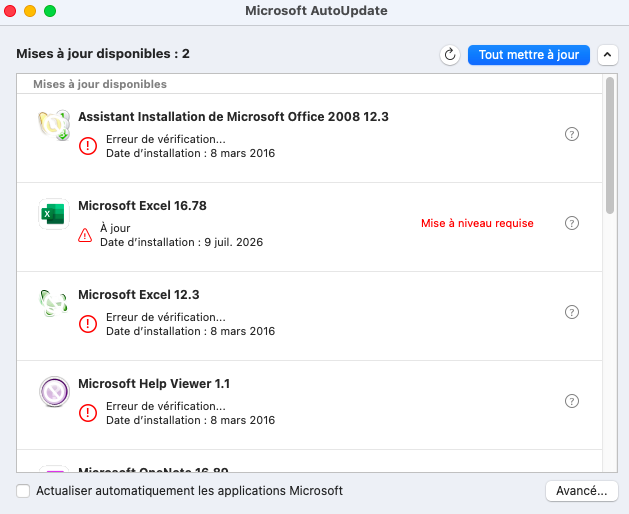The image size is (629, 514).
Task: Click warning triangle under Microsoft Excel 16.78
Action: point(85,235)
